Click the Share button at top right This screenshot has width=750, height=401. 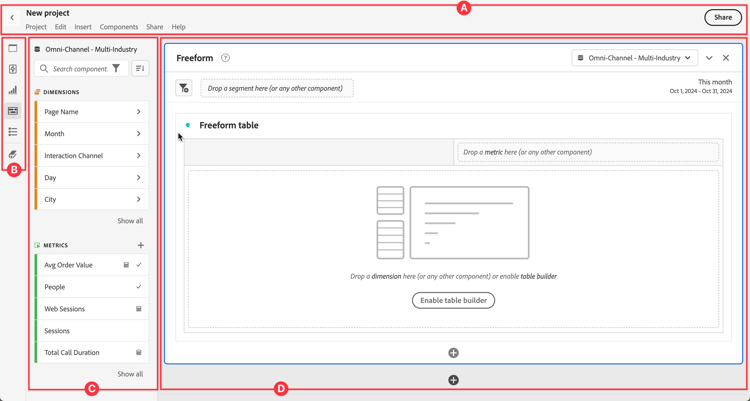click(723, 17)
